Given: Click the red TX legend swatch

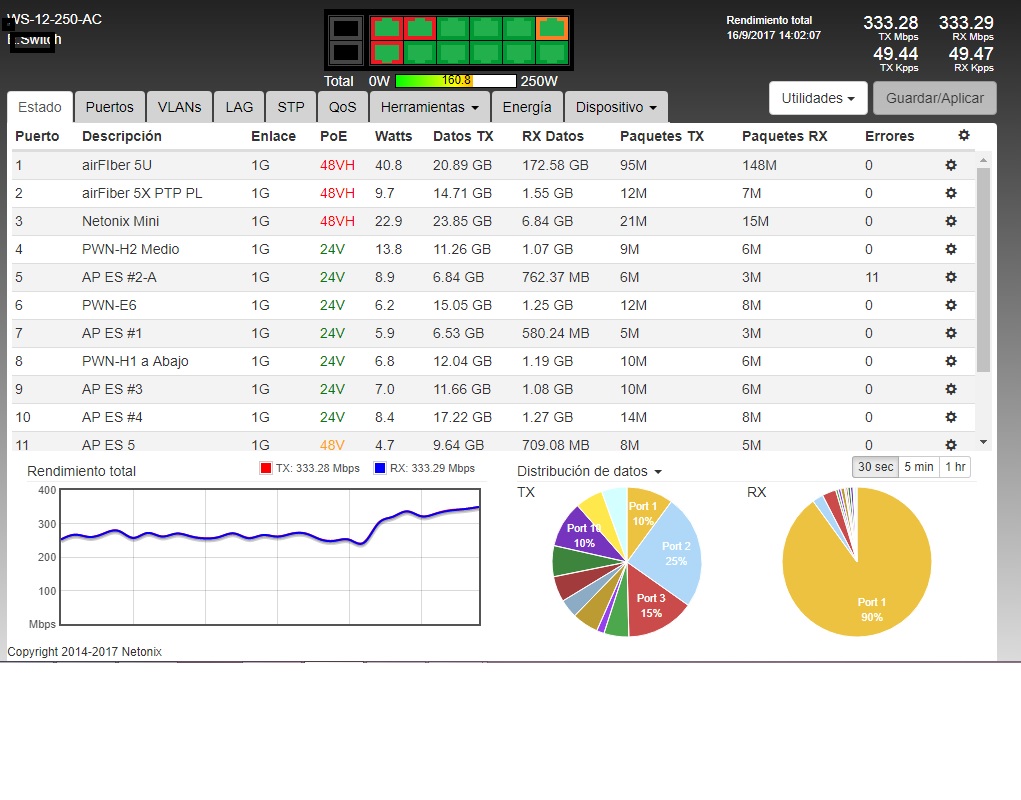Looking at the screenshot, I should tap(266, 468).
